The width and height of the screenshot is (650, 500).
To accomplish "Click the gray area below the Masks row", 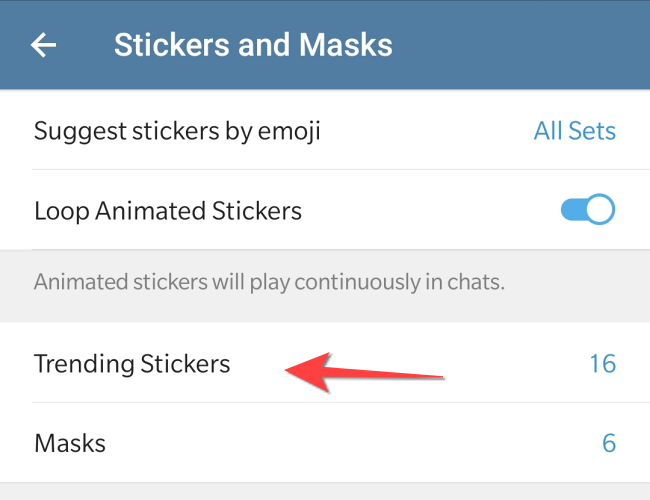I will (325, 491).
